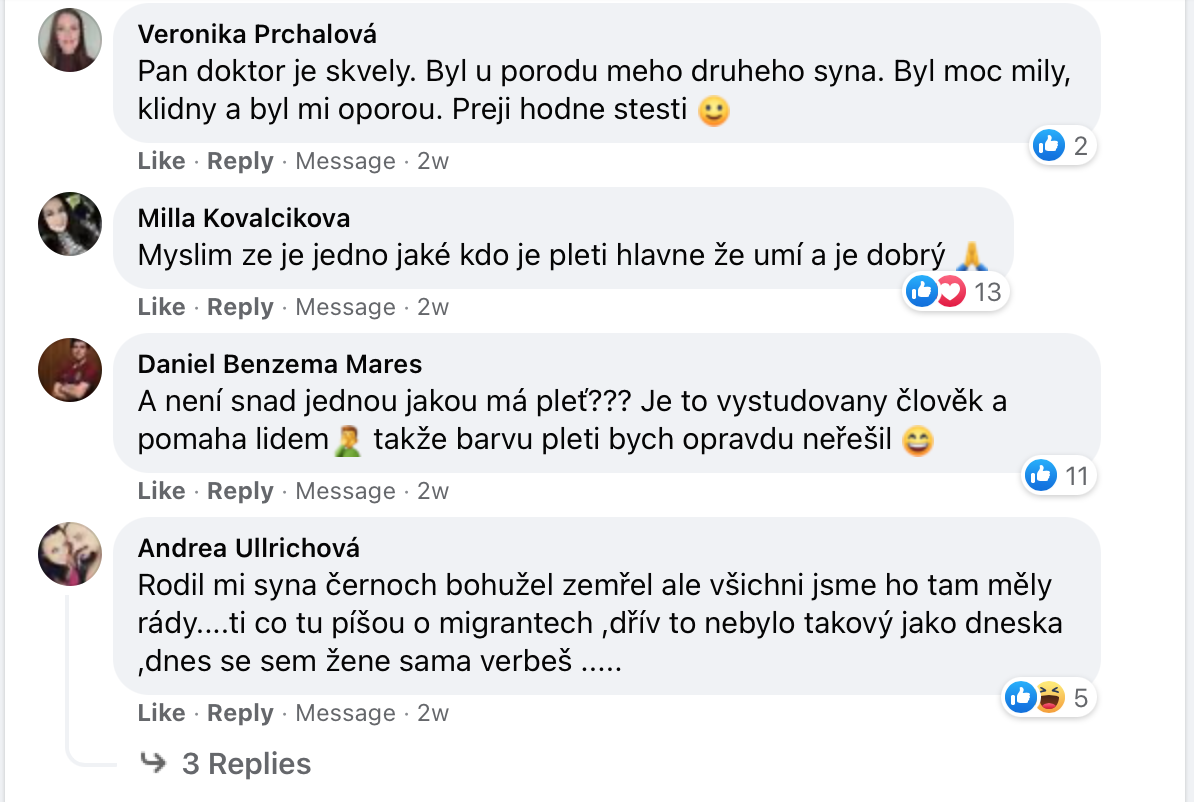This screenshot has width=1194, height=802.
Task: Reply to Veronika Prchalová's comment
Action: click(x=240, y=161)
